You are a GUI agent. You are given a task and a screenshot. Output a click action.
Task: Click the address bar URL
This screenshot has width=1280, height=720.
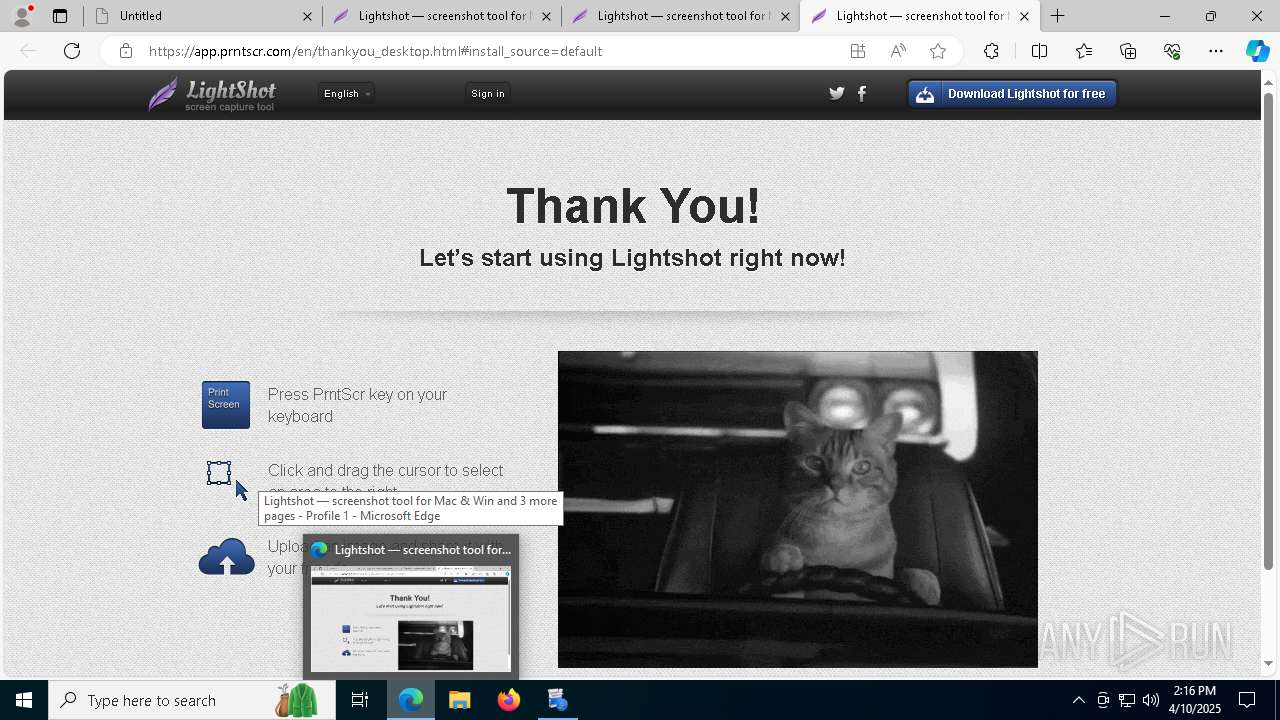pos(375,51)
